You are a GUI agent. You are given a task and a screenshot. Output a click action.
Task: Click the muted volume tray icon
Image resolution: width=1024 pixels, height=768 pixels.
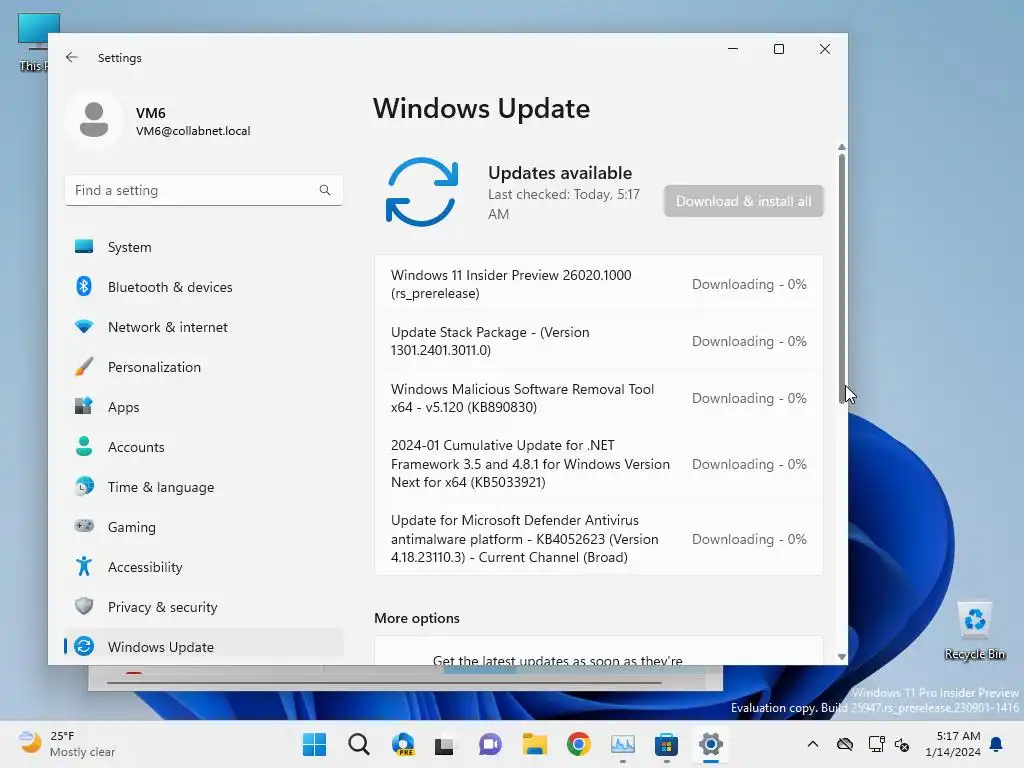[x=902, y=744]
